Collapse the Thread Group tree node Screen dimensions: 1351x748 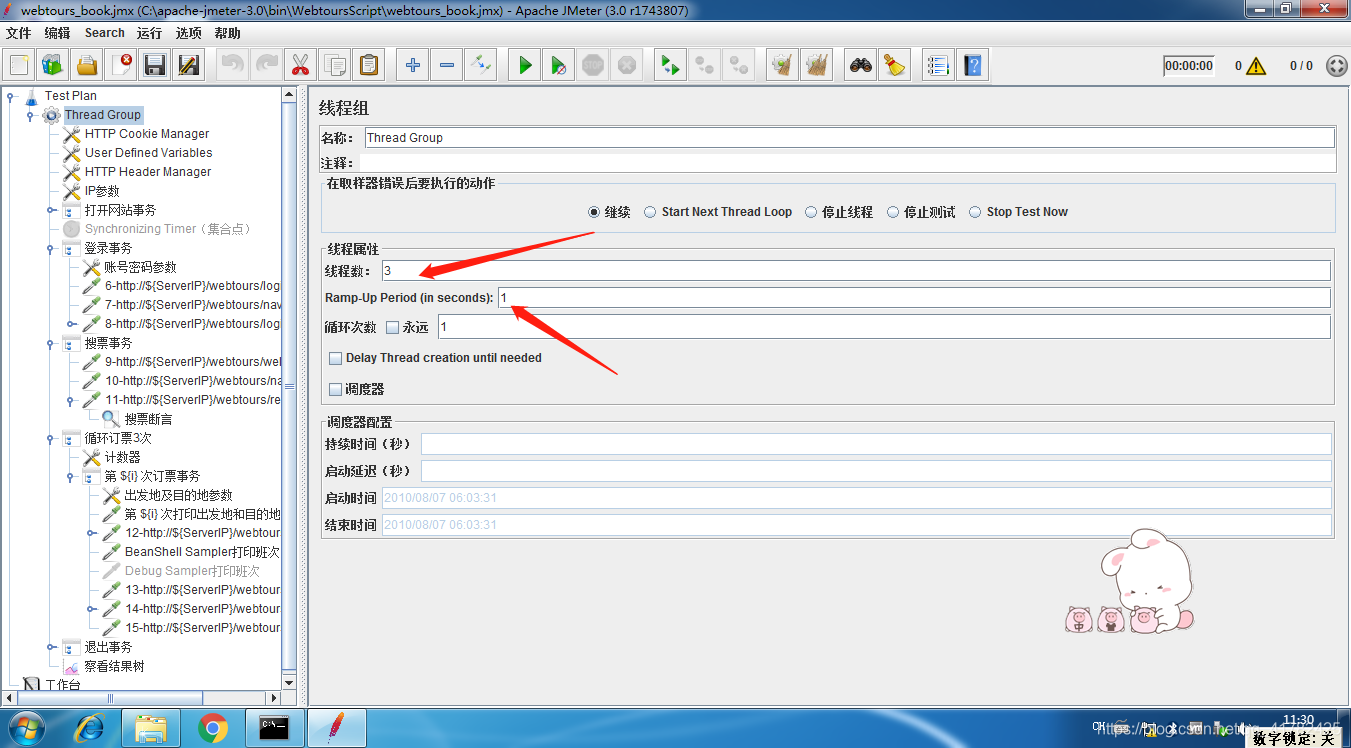coord(31,116)
